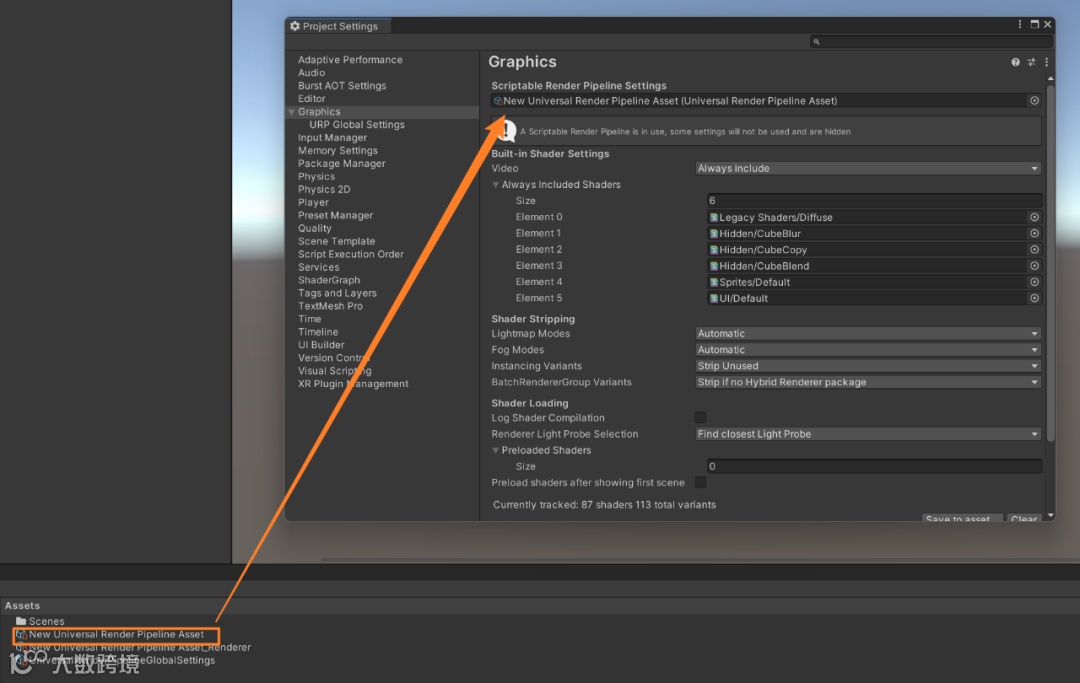Select Scene Template category
Screen dimensions: 1080x683
(336, 242)
